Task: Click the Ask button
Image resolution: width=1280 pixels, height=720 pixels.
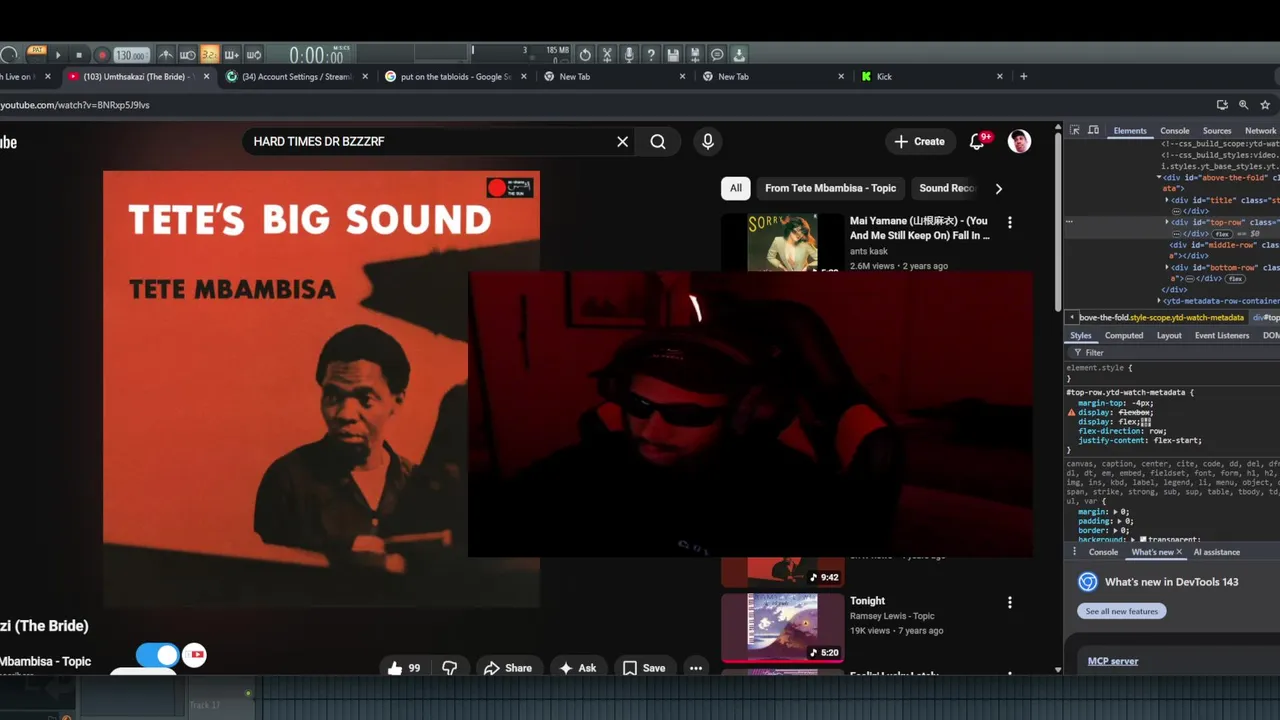Action: tap(578, 668)
